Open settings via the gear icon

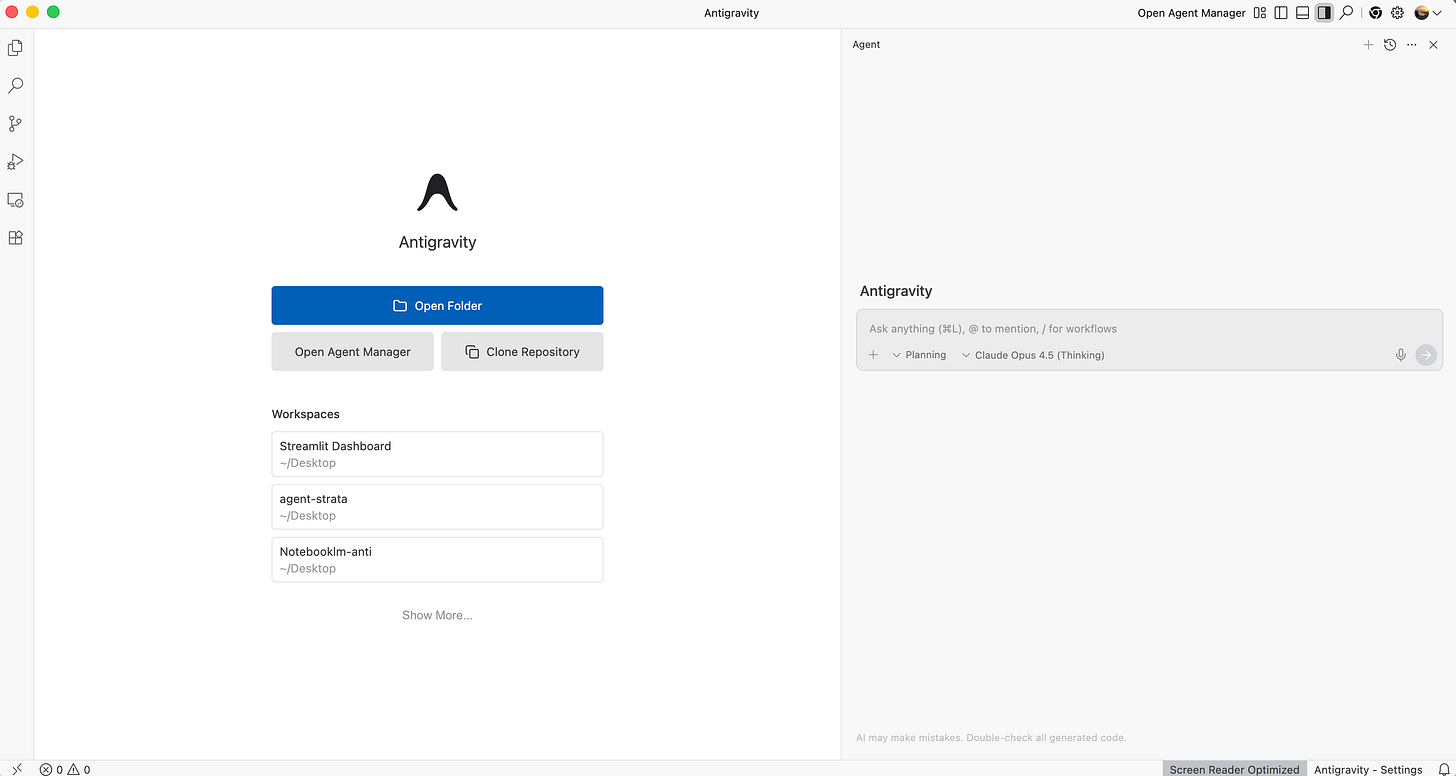pyautogui.click(x=1398, y=13)
